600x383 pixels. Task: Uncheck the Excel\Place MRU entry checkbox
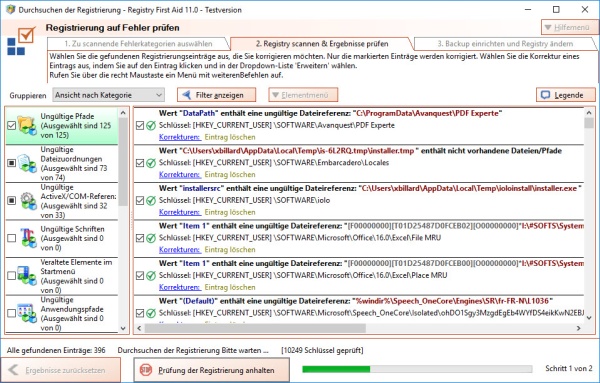[140, 275]
